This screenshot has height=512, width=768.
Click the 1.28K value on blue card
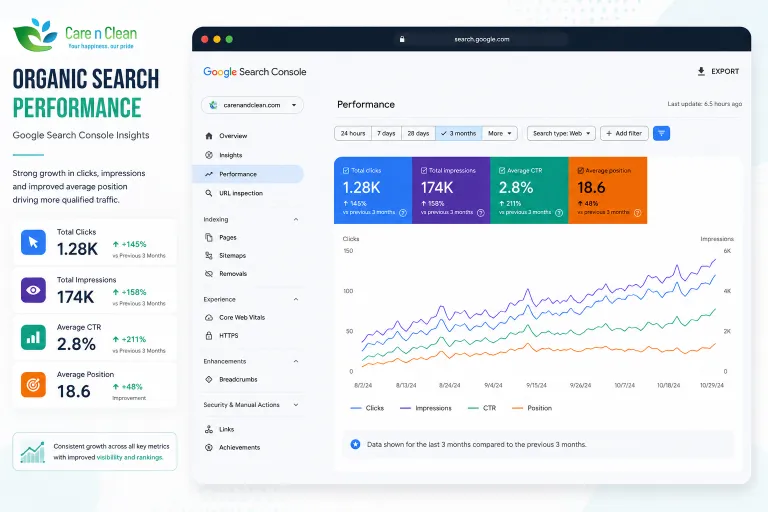click(361, 188)
